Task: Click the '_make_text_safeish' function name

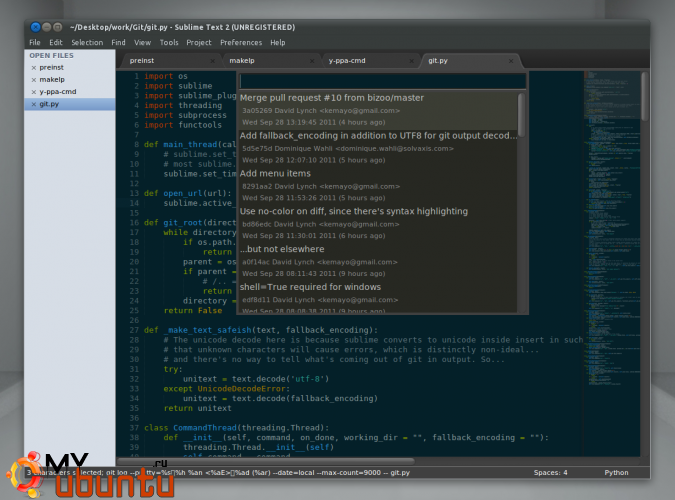Action: (207, 330)
